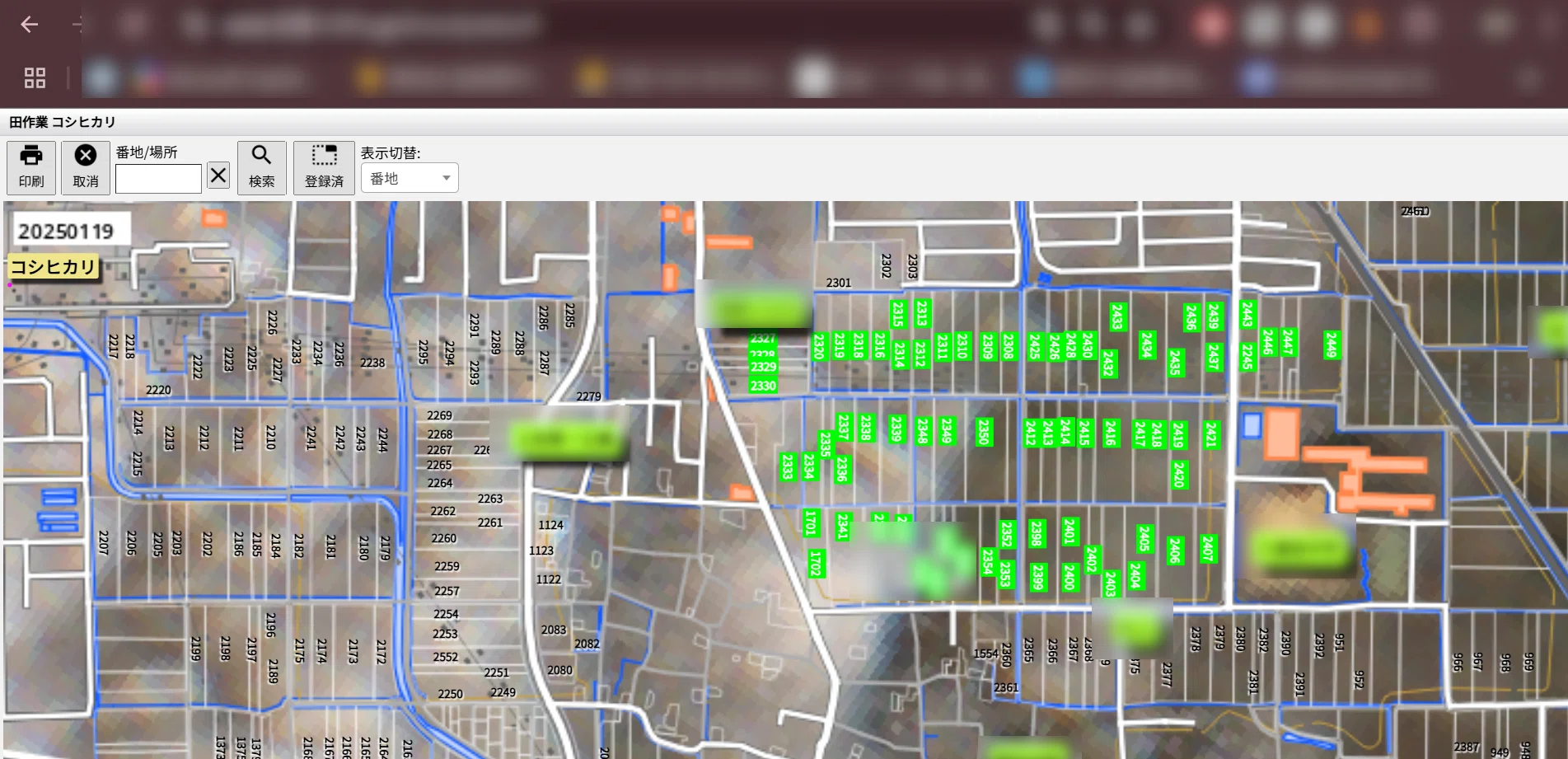Select green parcel label 2350
This screenshot has width=1568, height=759.
coord(983,431)
